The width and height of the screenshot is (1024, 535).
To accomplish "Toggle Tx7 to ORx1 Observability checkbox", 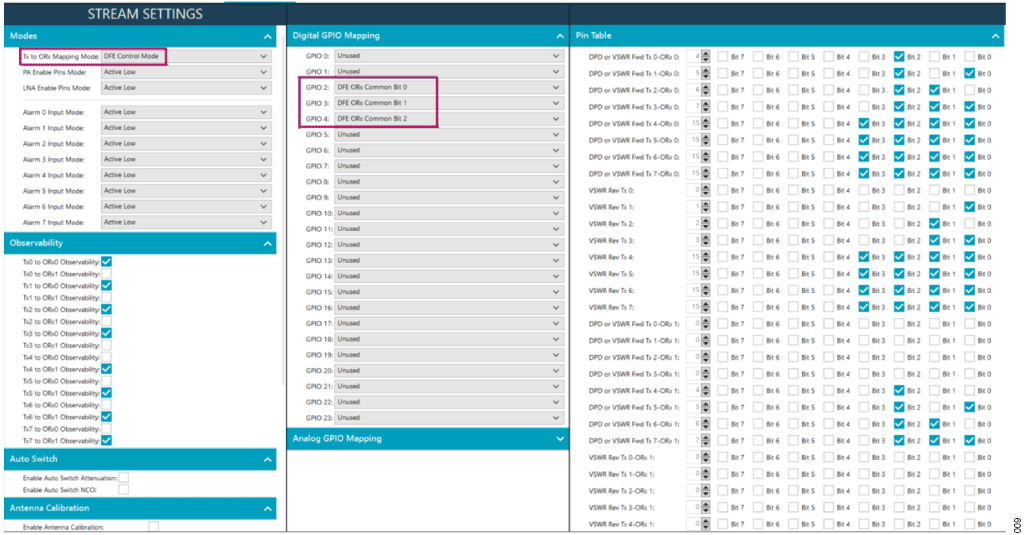I will click(106, 441).
